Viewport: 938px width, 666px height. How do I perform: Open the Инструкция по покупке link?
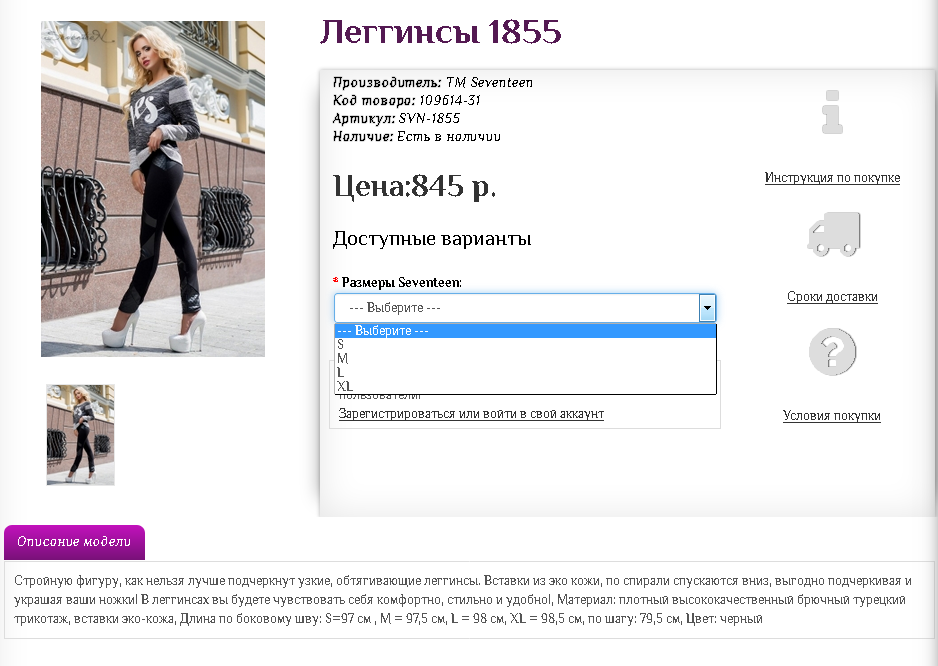click(832, 178)
